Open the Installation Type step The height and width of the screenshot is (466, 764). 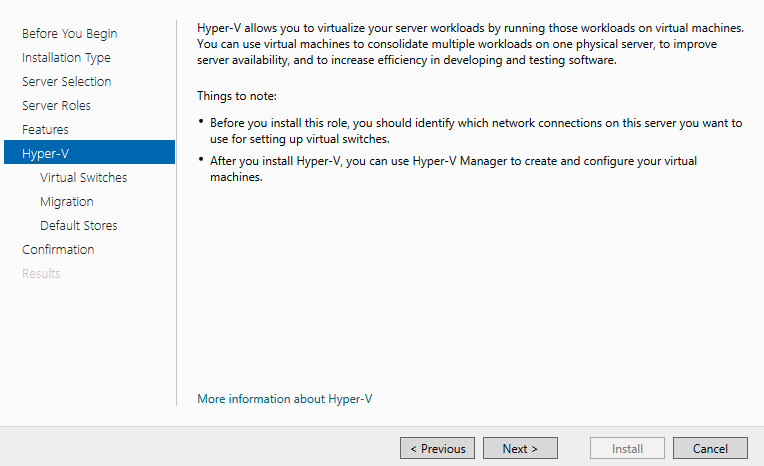66,58
